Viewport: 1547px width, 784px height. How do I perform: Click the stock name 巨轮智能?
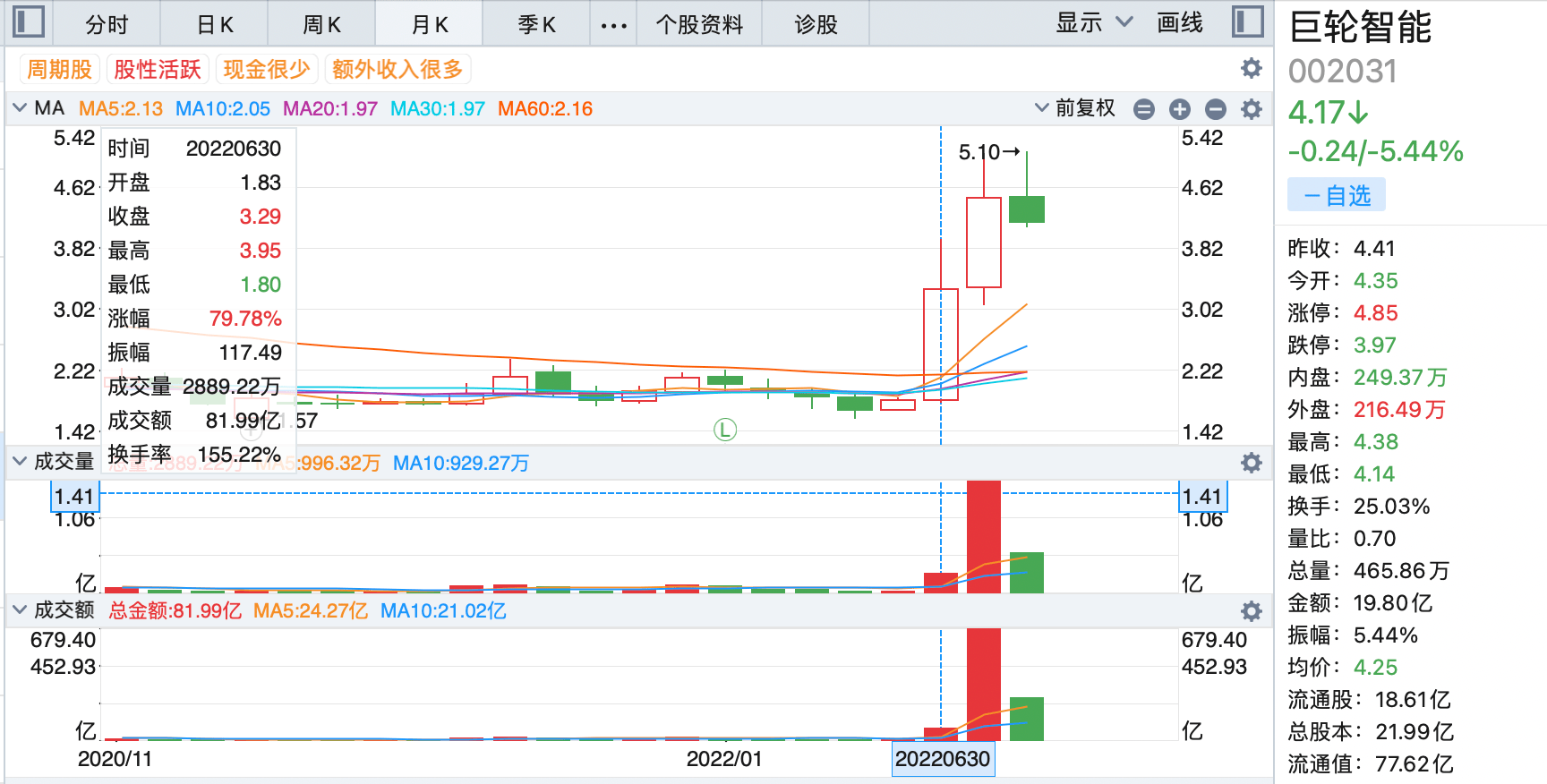click(1361, 27)
